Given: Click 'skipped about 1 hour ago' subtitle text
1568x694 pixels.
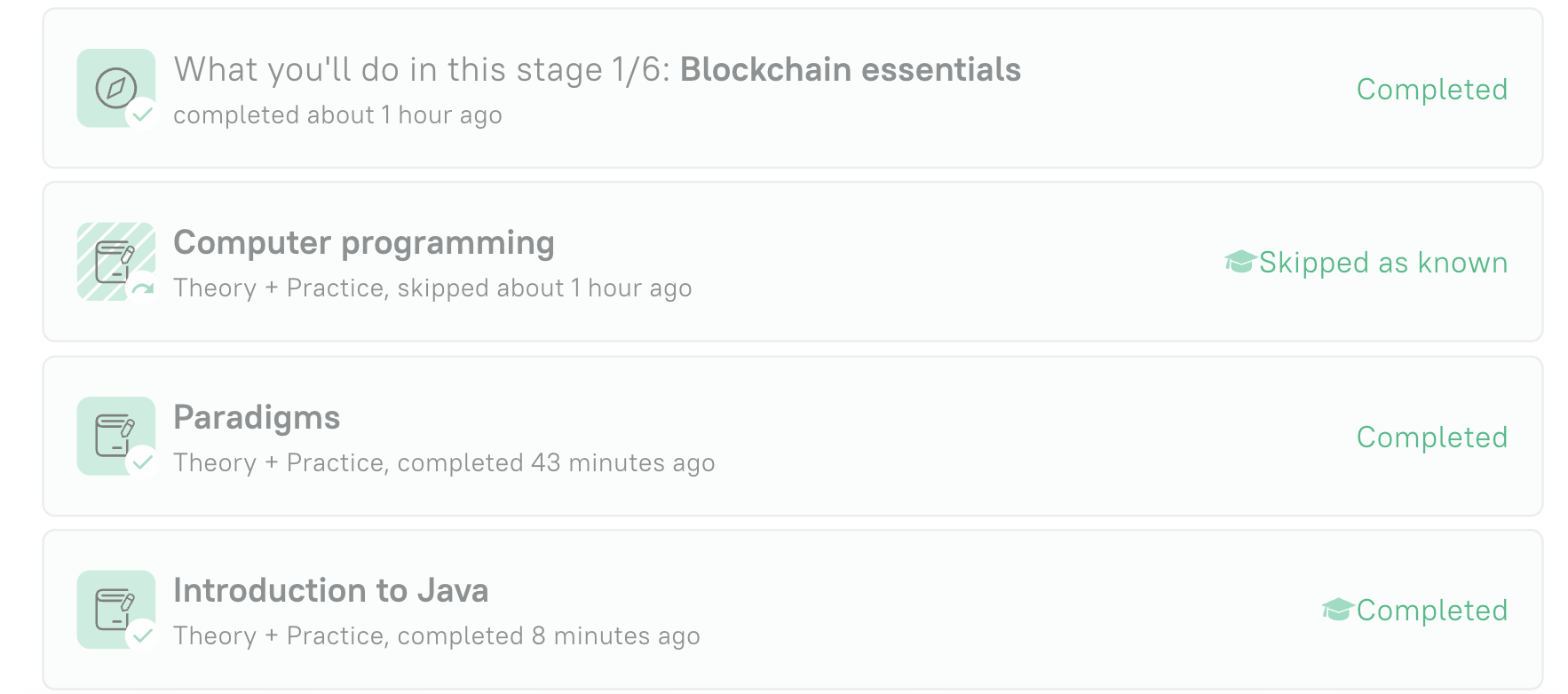Looking at the screenshot, I should coord(544,288).
